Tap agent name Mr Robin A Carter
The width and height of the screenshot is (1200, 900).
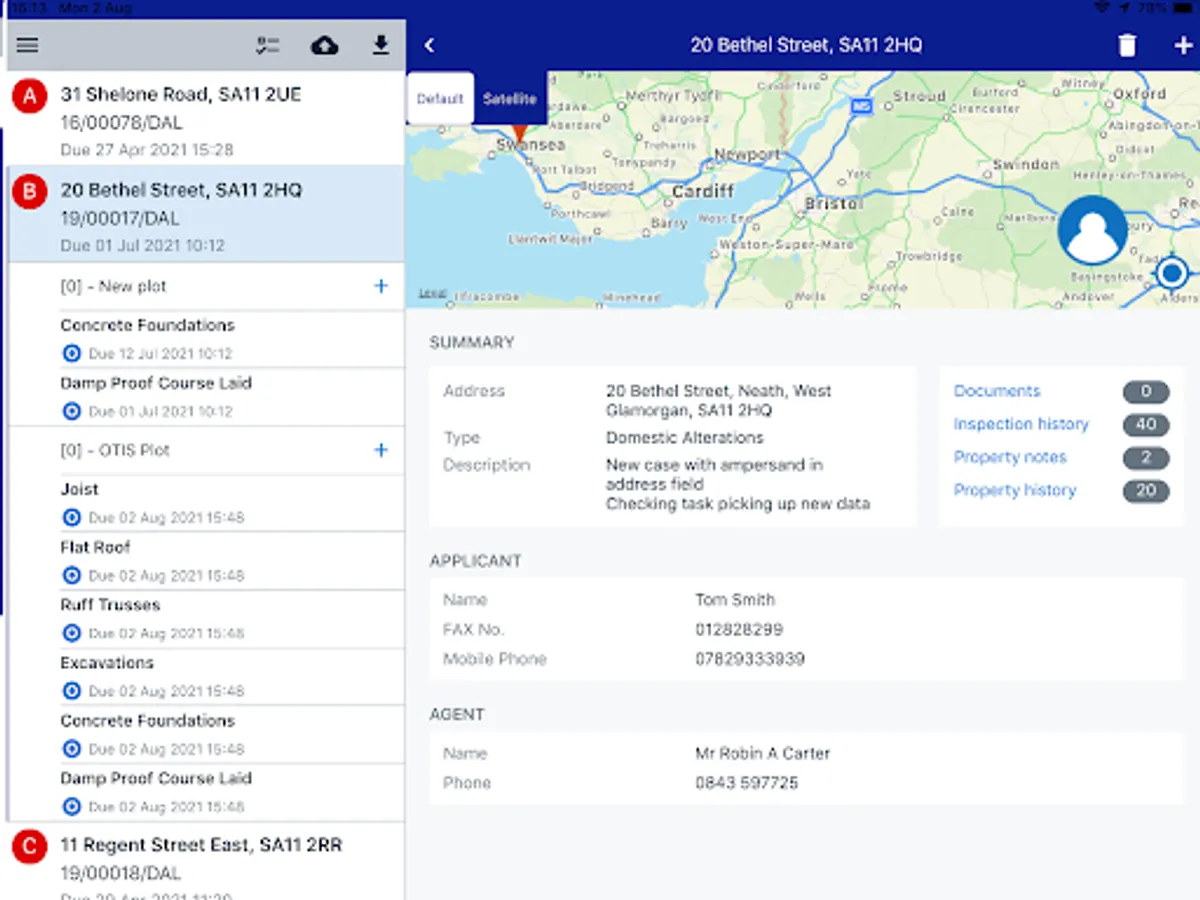[x=763, y=753]
